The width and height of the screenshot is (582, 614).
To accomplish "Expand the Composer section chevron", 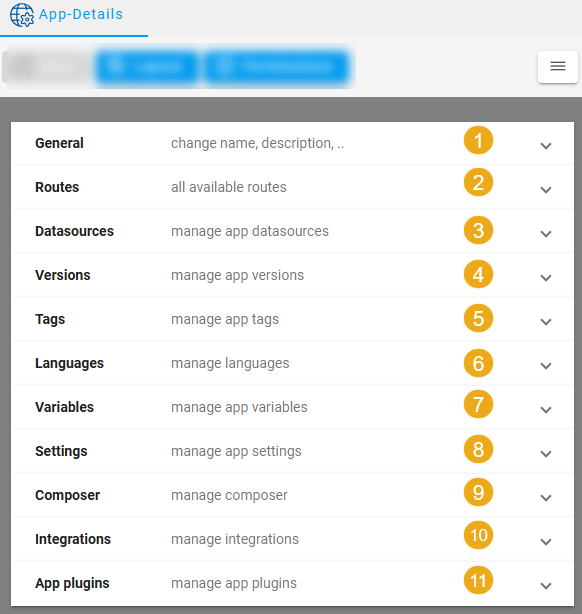I will 546,497.
